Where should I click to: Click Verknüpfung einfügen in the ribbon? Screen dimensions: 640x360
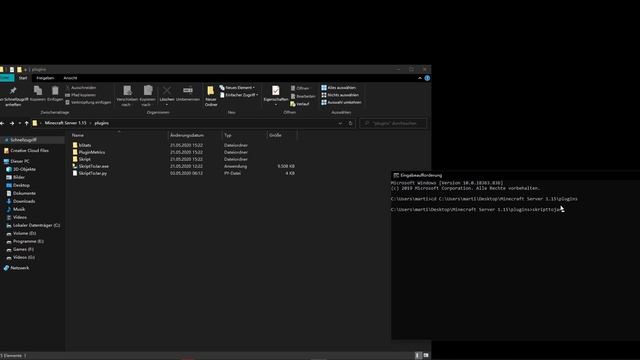88,102
